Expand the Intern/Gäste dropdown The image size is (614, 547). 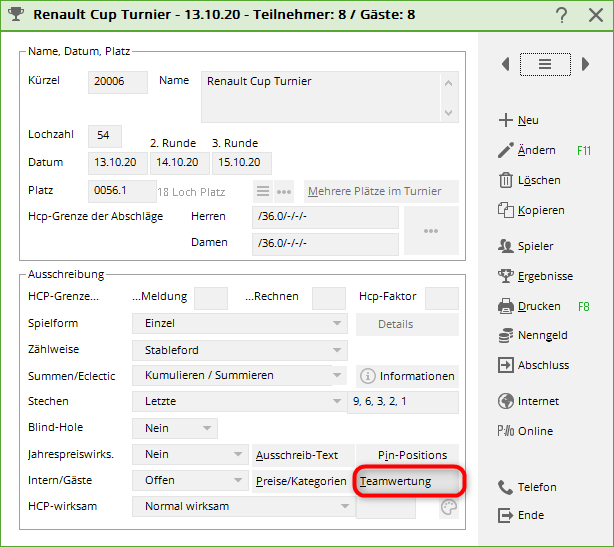click(237, 480)
